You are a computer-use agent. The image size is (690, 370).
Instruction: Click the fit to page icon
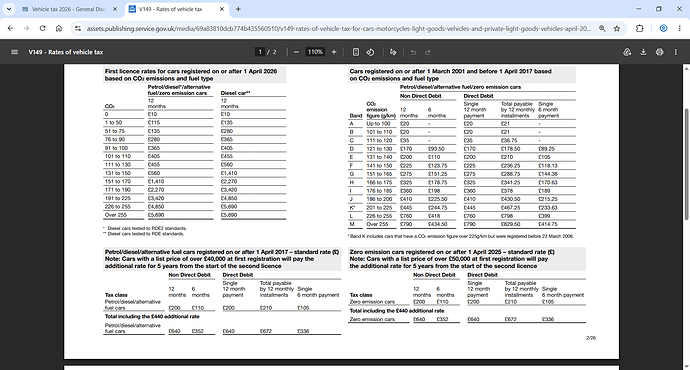click(356, 52)
